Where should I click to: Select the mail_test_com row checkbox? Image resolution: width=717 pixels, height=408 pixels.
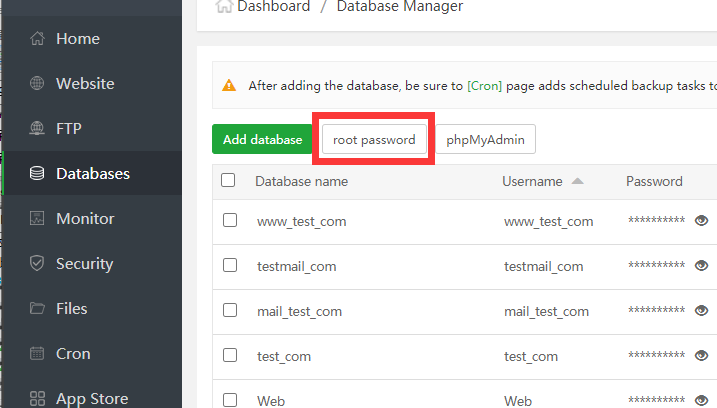(x=230, y=311)
